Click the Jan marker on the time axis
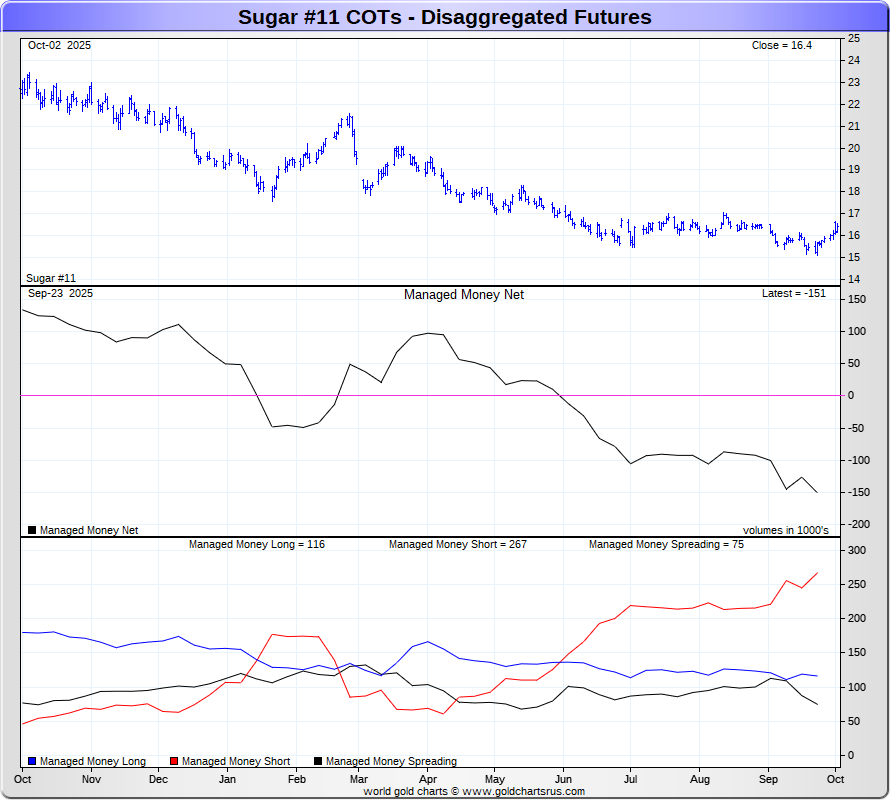This screenshot has height=800, width=890. pos(227,778)
